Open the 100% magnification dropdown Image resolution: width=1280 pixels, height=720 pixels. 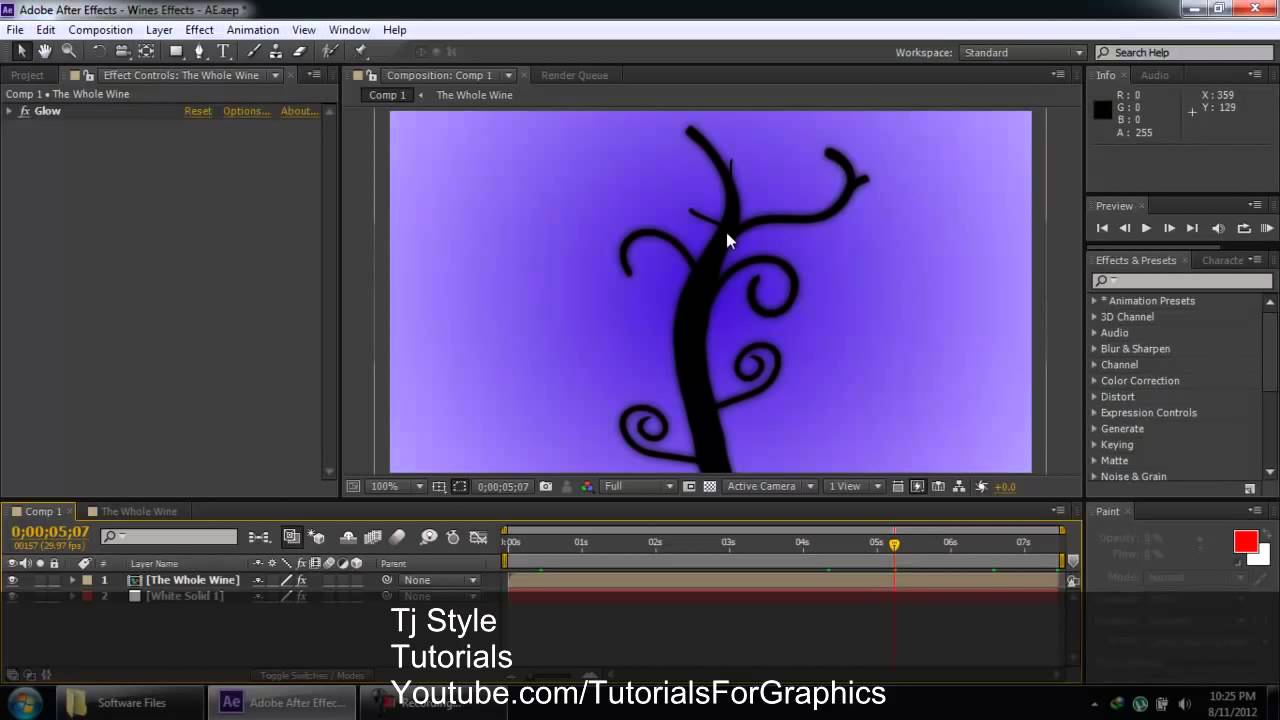[x=396, y=487]
